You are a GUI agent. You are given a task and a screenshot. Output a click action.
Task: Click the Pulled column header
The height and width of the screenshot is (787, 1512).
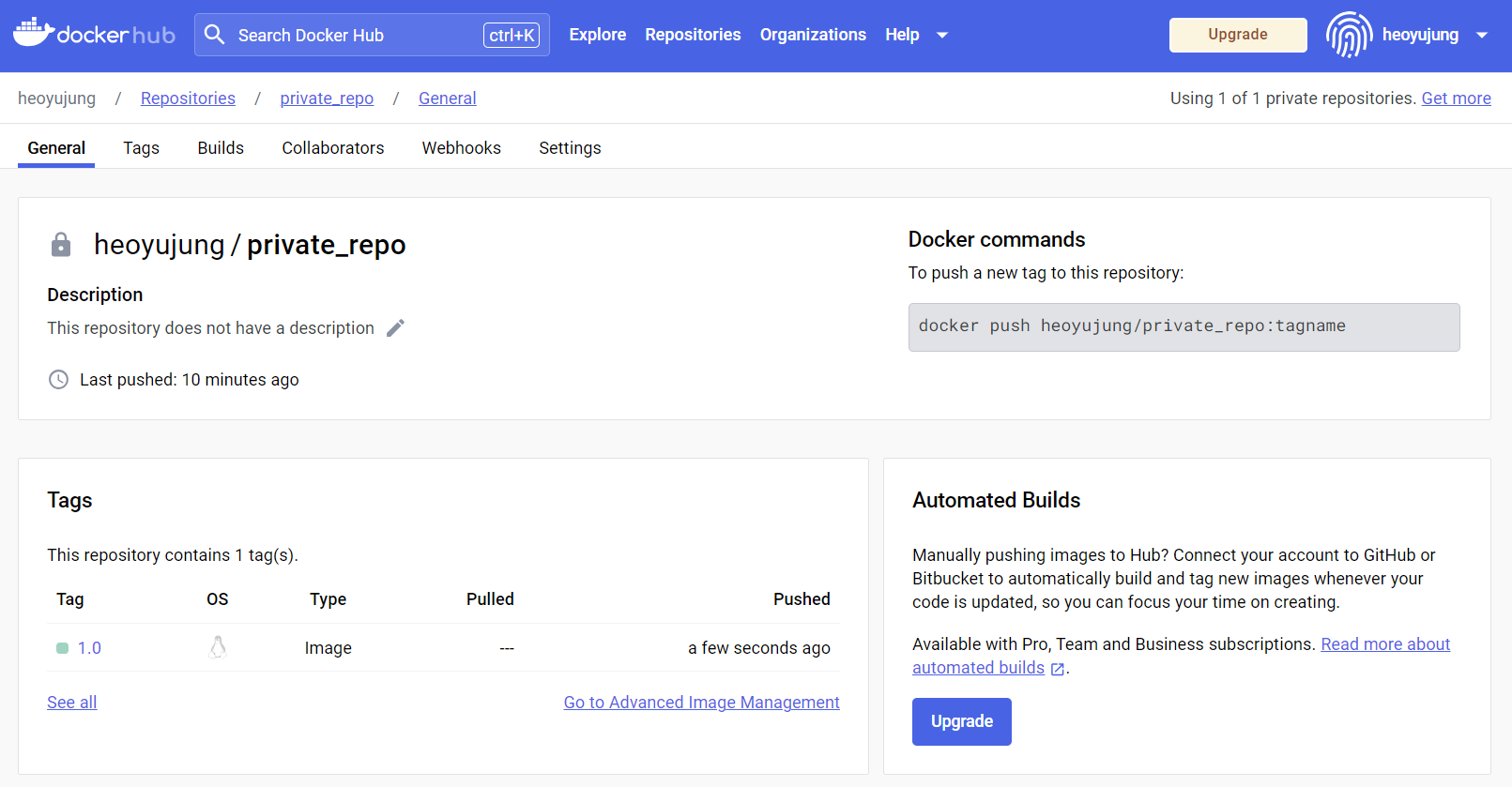pos(490,599)
